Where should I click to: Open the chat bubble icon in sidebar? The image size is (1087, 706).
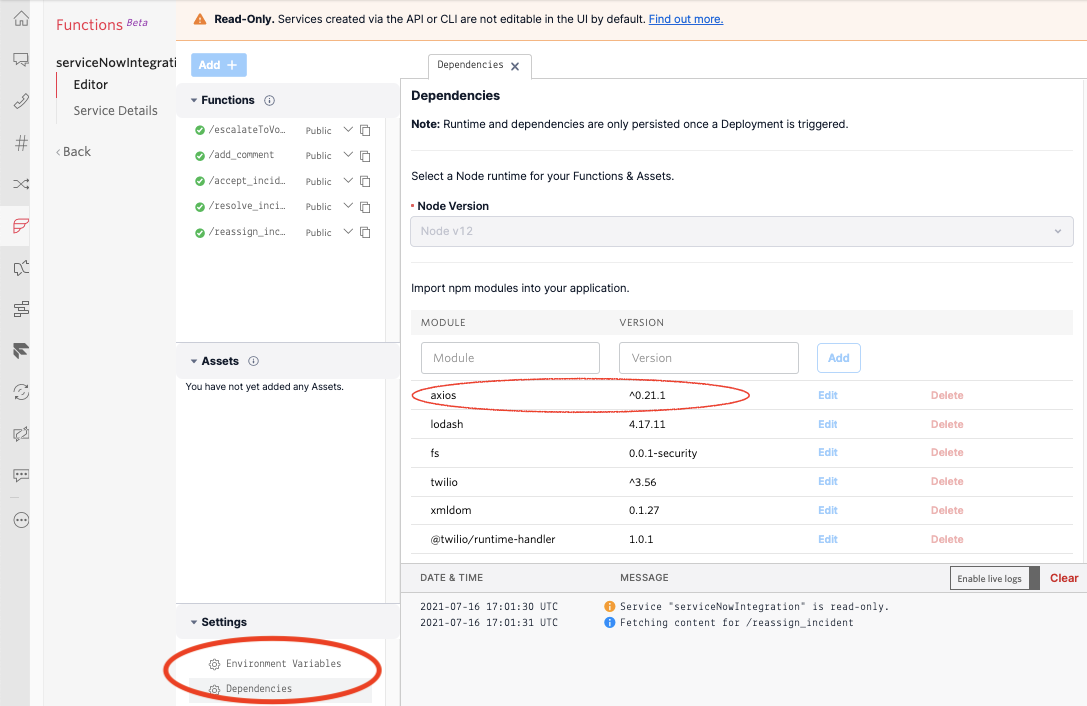21,475
